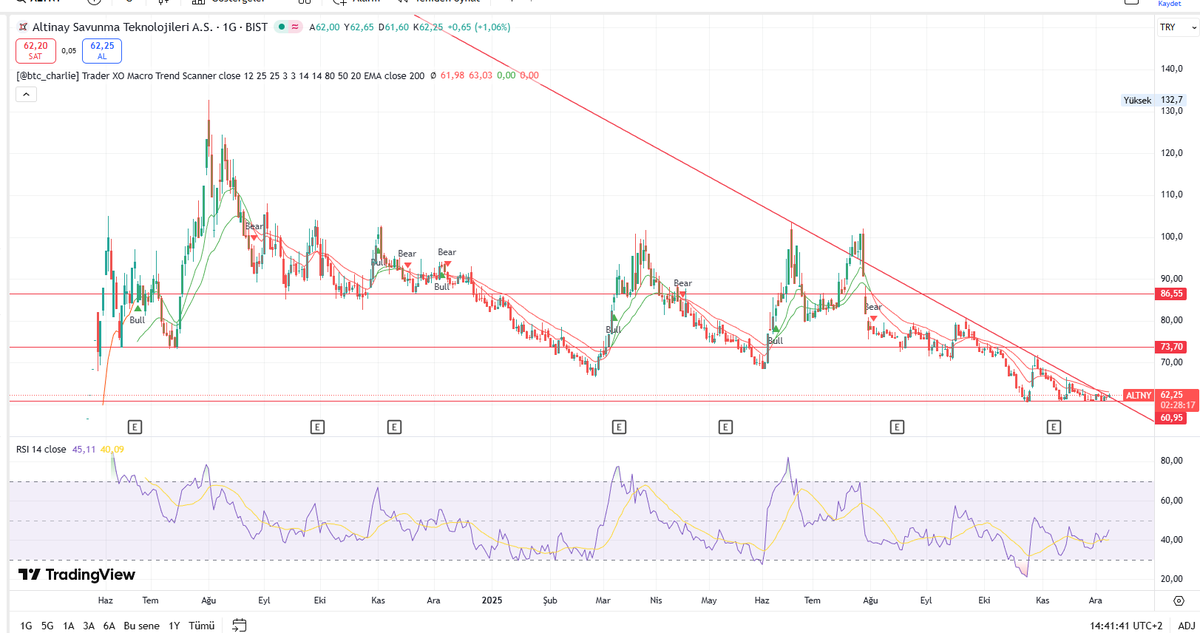The image size is (1200, 633).
Task: Select the Trader XO Macro Trend Scanner legend
Action: (219, 75)
